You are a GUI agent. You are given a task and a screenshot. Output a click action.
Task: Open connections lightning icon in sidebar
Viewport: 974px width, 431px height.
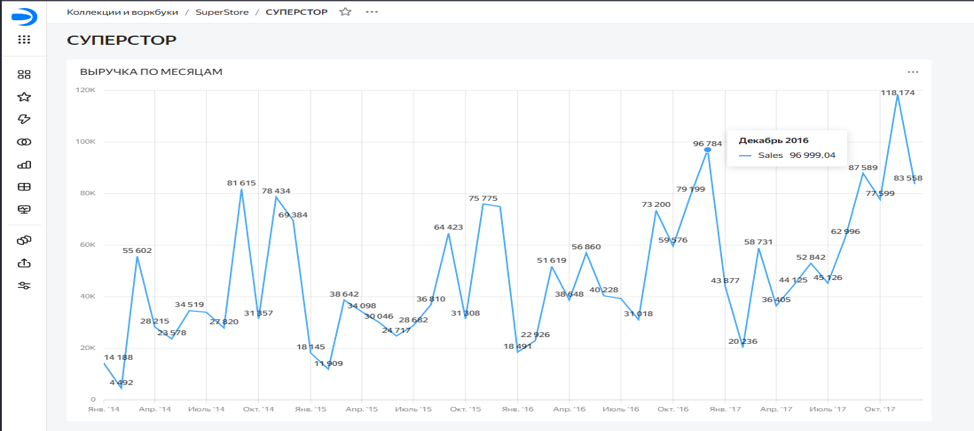pyautogui.click(x=24, y=119)
